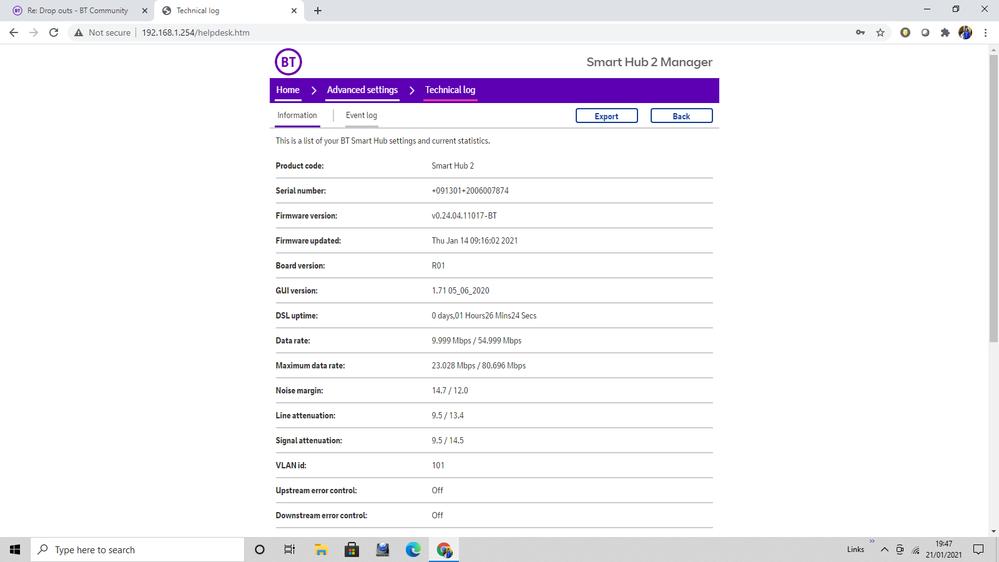Open the Chrome three-dot menu
This screenshot has width=999, height=562.
985,33
